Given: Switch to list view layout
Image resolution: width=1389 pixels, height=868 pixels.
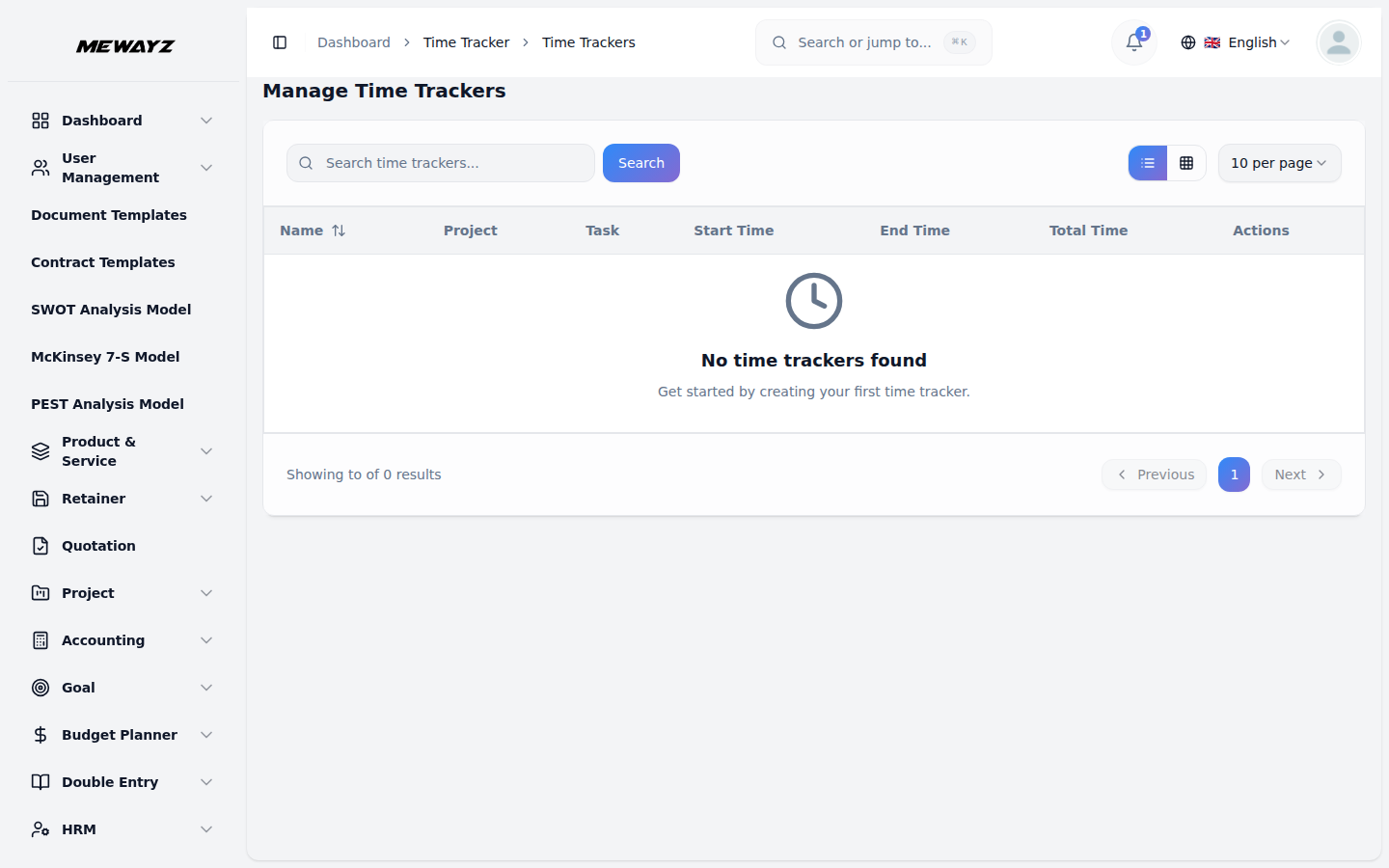Looking at the screenshot, I should (x=1147, y=163).
